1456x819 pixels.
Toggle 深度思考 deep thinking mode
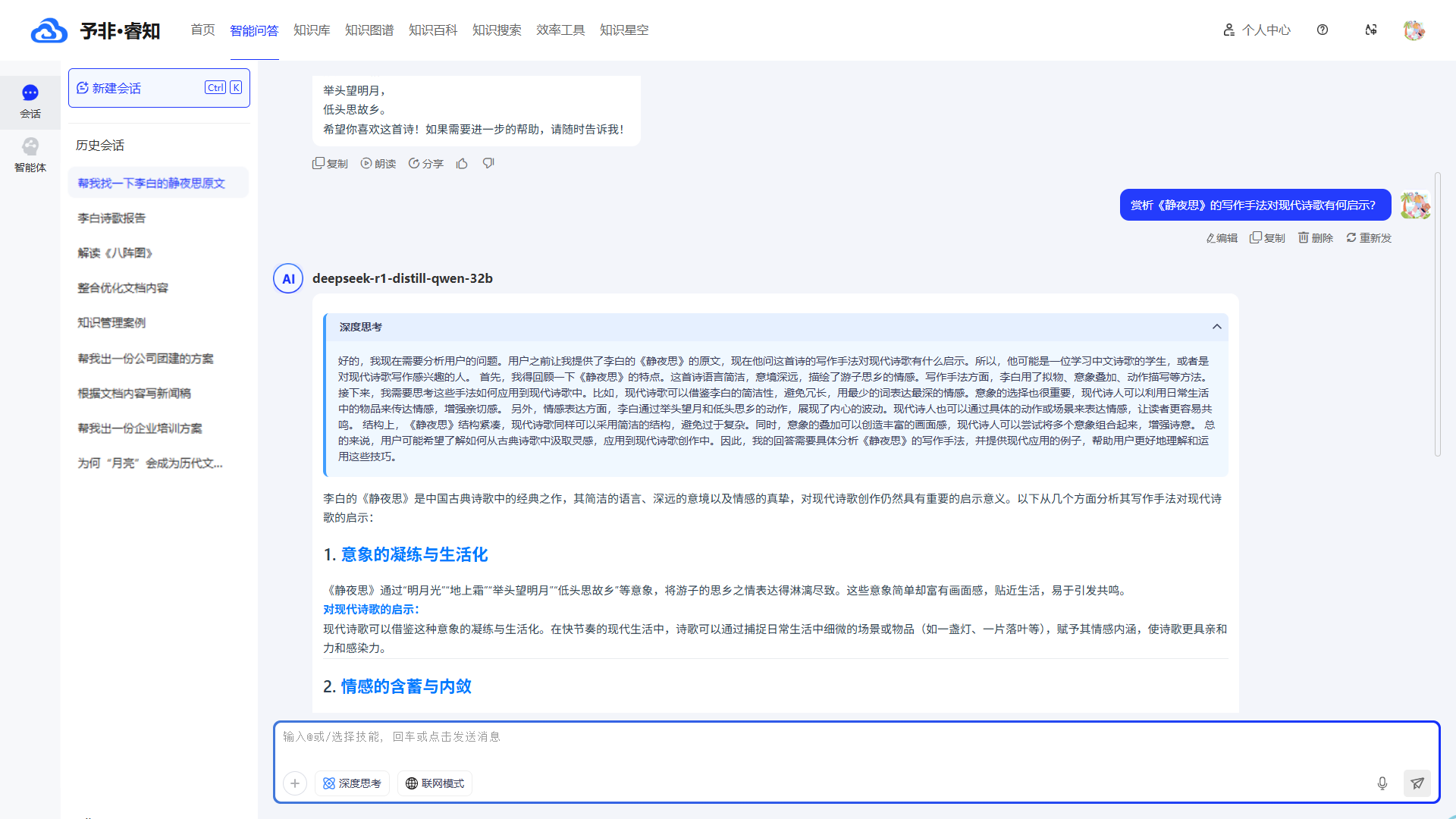click(352, 783)
